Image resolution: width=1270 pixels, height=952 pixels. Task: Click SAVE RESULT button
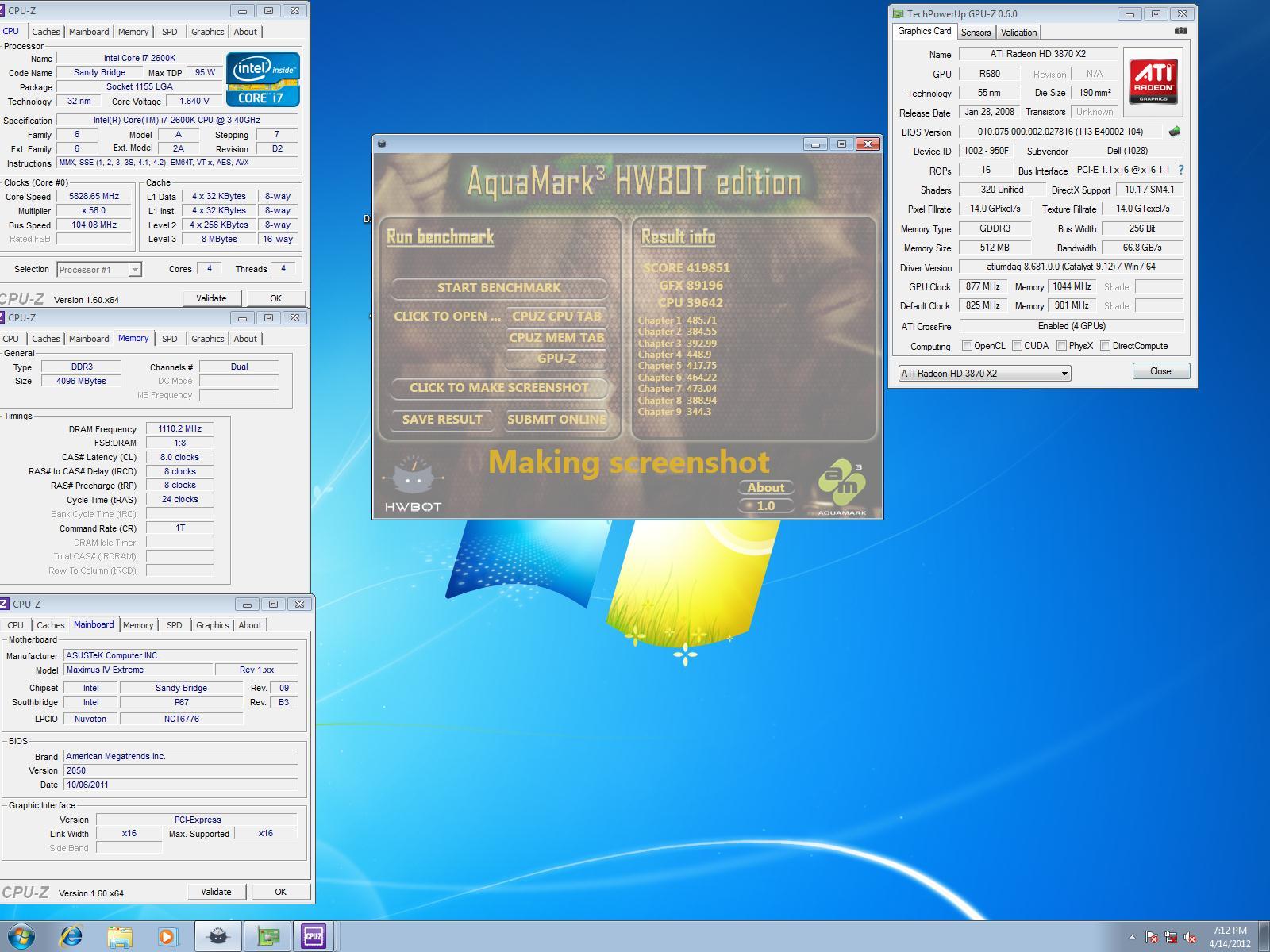[x=442, y=420]
